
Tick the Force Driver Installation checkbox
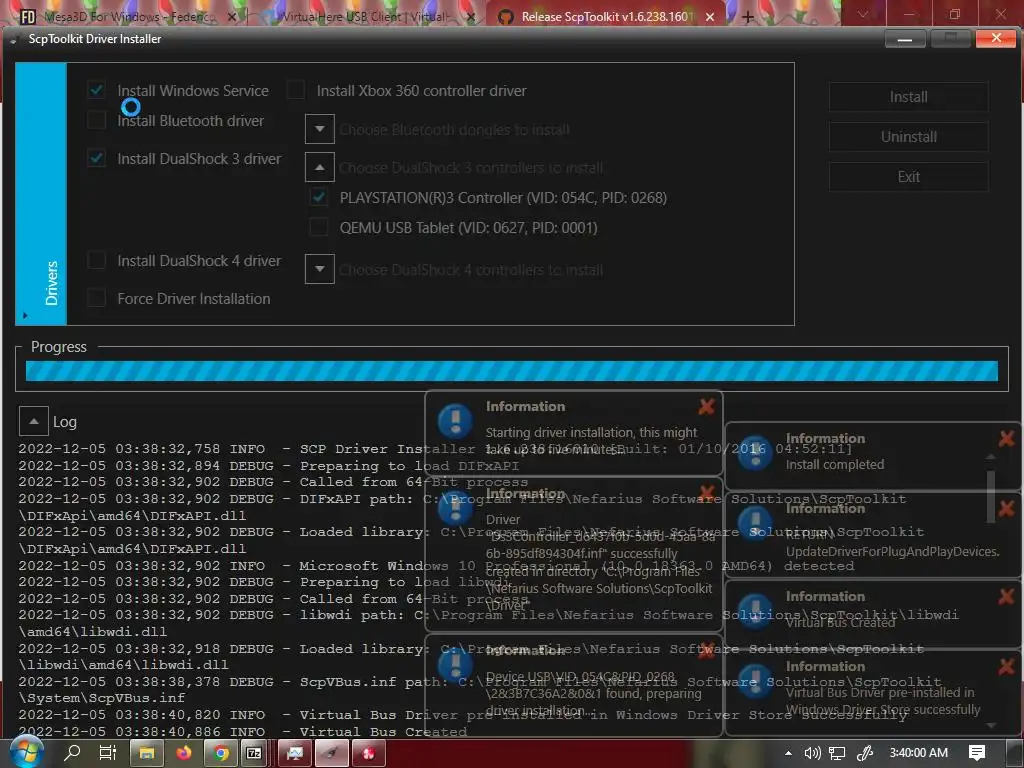click(x=97, y=298)
